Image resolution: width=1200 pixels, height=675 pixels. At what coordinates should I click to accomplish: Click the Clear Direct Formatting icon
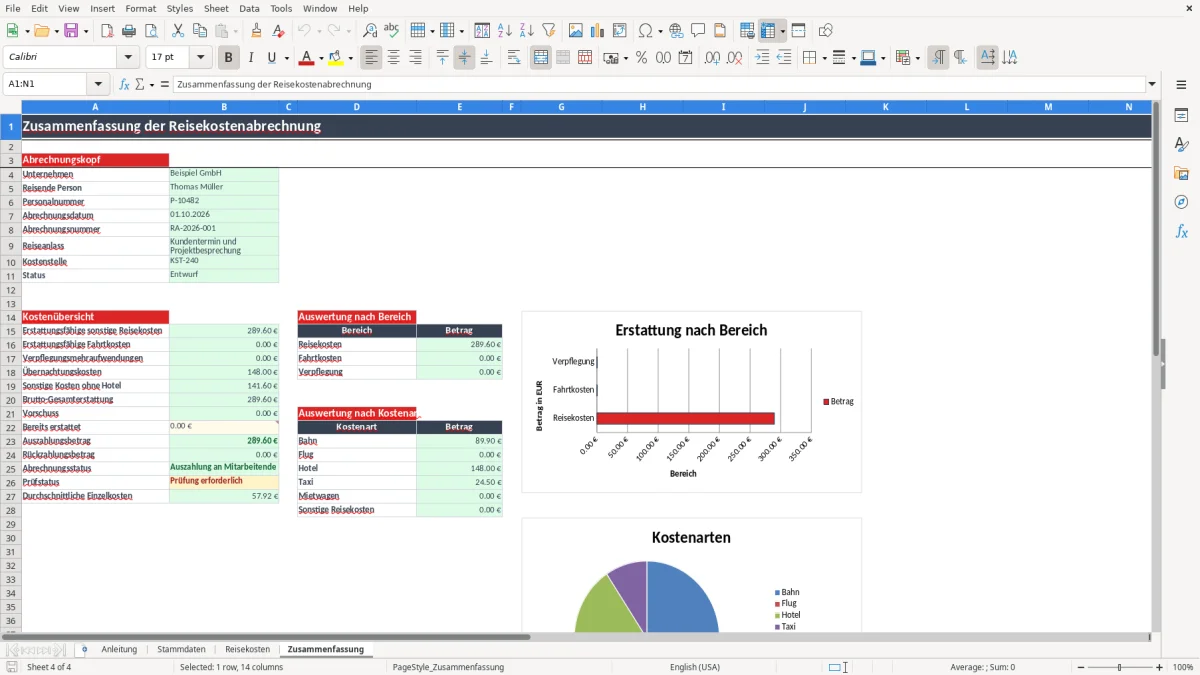[279, 31]
